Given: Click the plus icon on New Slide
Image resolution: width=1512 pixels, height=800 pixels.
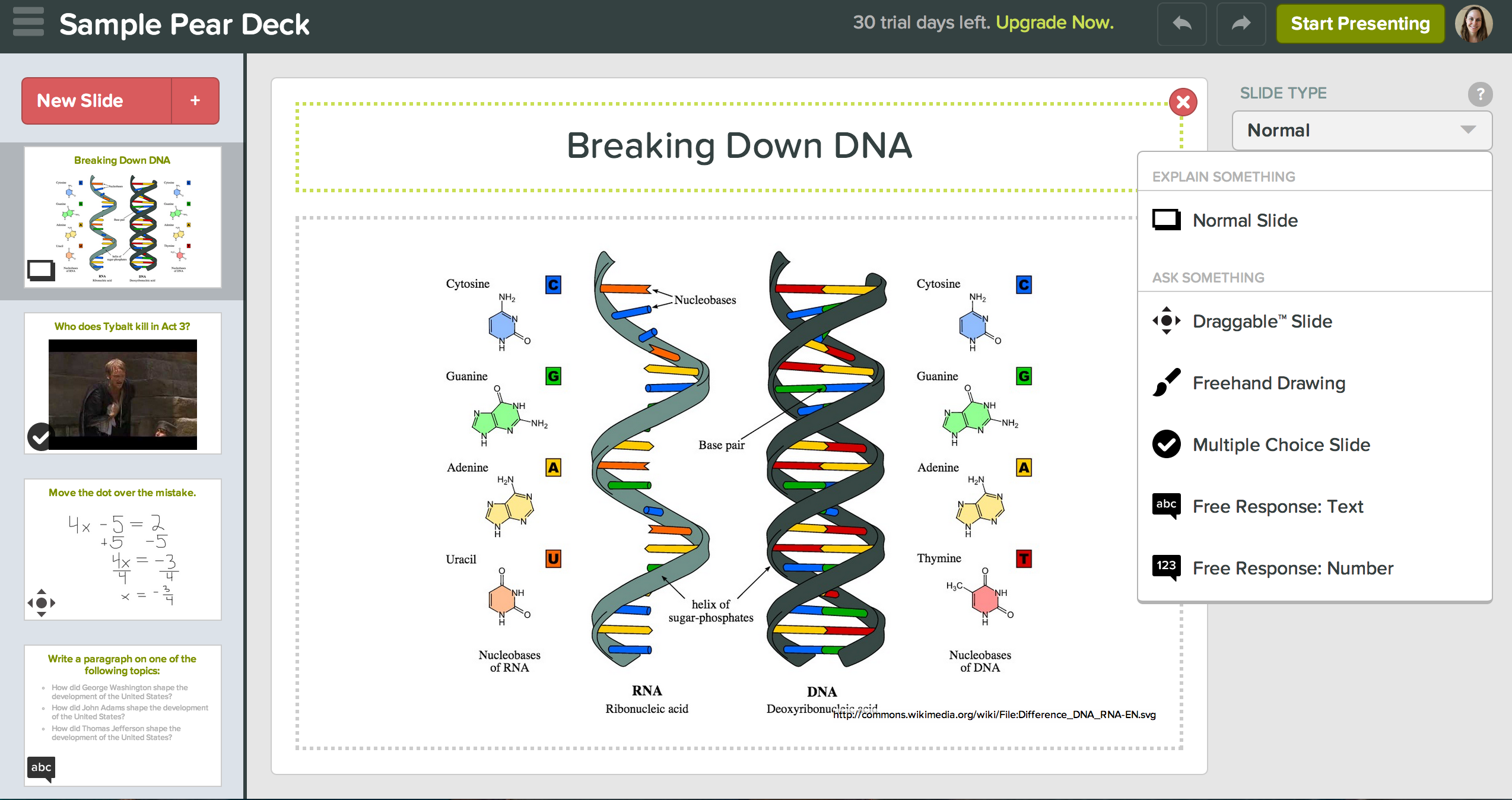Looking at the screenshot, I should [195, 101].
